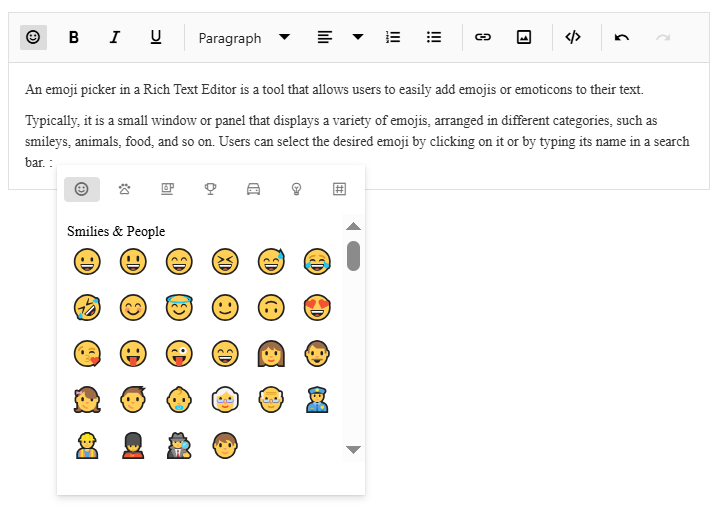Expand the alignment options arrow
Screen dimensions: 720x508
click(x=358, y=37)
